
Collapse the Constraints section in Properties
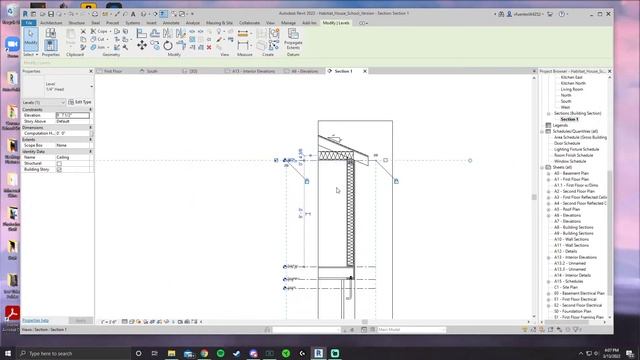(91, 110)
